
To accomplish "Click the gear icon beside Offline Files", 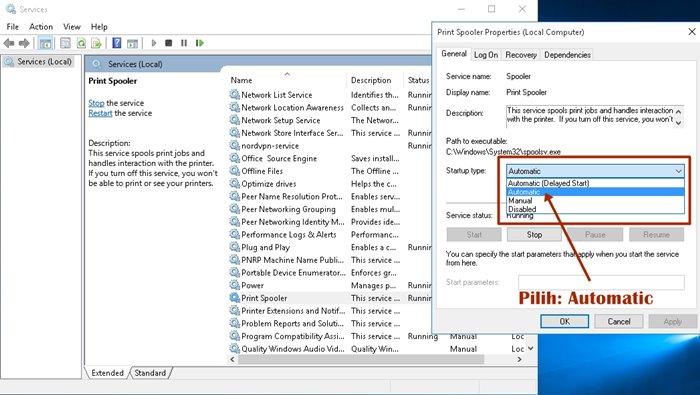I will pos(234,171).
